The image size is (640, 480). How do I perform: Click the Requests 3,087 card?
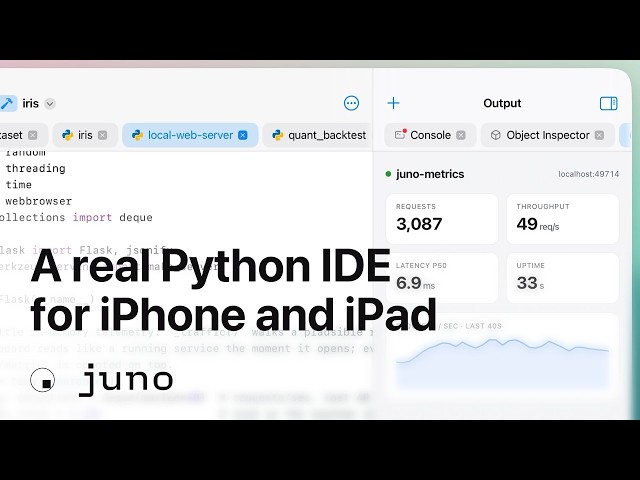[x=442, y=219]
